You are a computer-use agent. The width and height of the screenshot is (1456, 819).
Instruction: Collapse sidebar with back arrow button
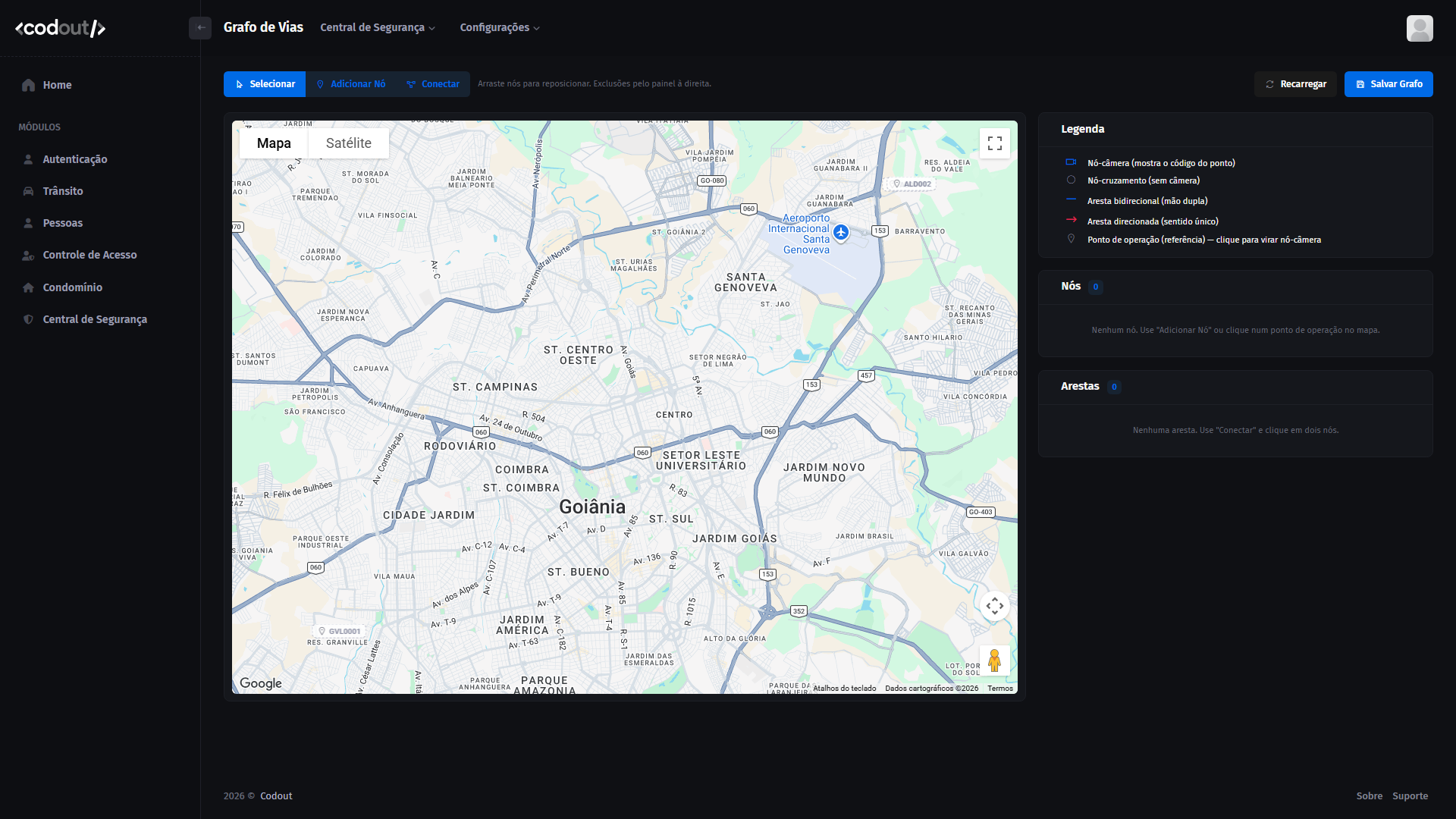(200, 27)
